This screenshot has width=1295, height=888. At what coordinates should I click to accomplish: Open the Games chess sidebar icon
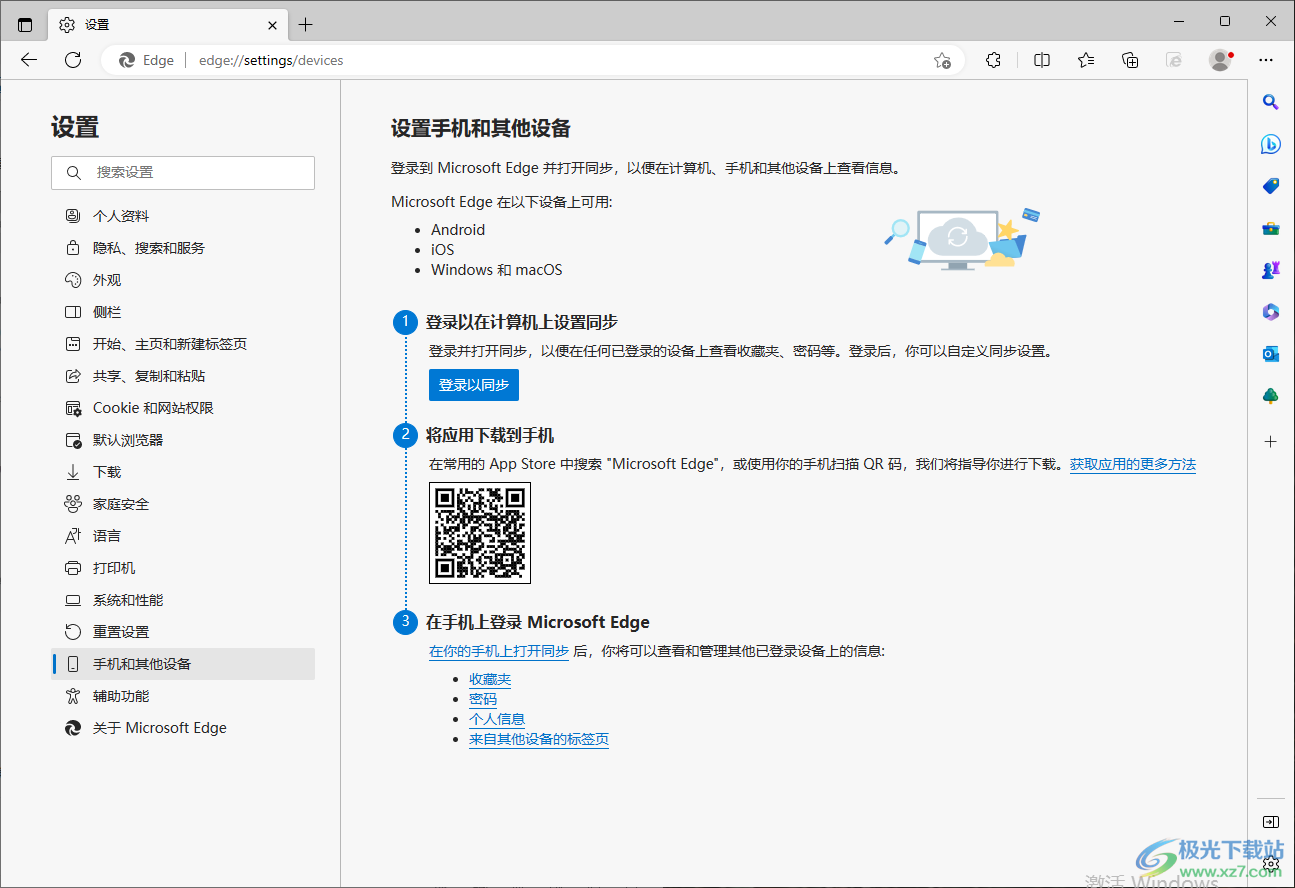coord(1271,270)
